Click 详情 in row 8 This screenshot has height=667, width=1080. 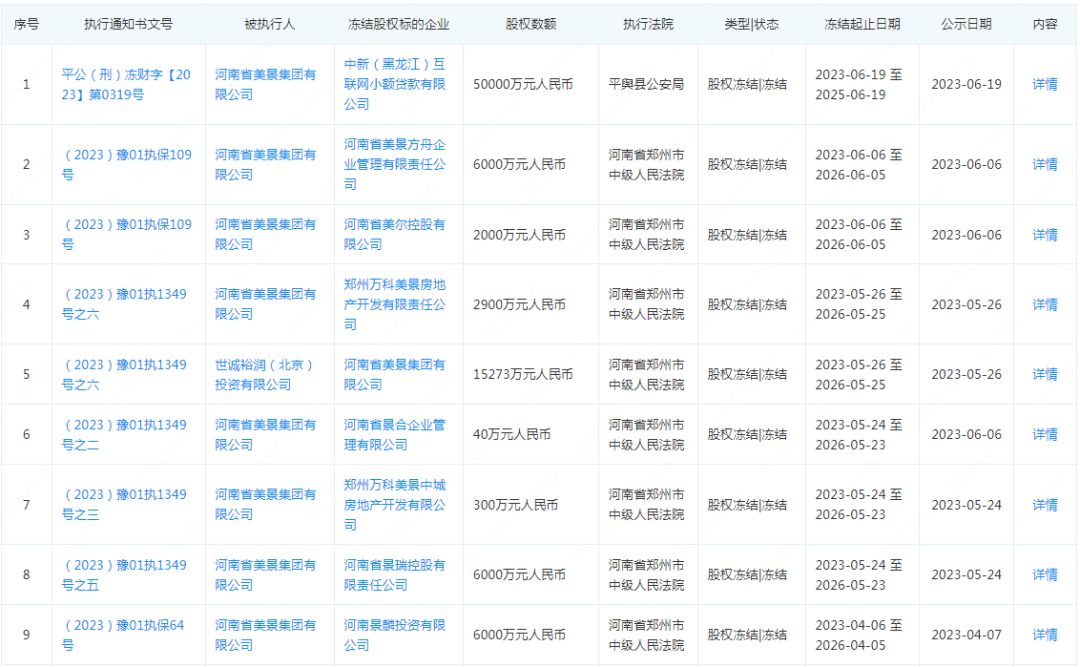tap(1045, 575)
